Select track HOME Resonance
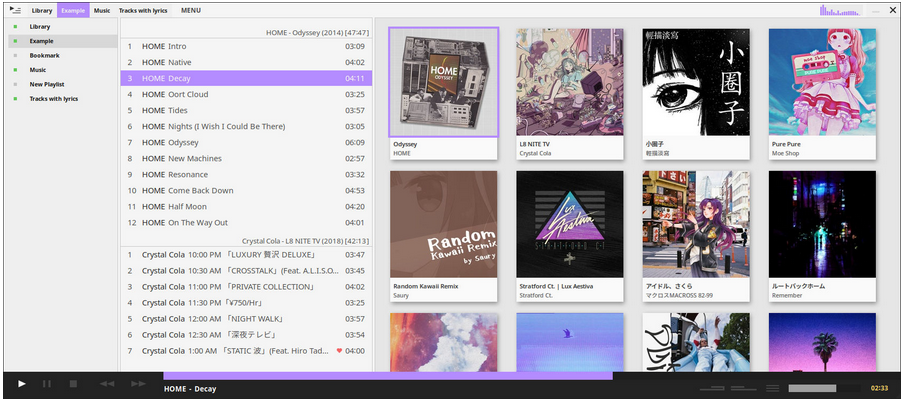 (x=246, y=174)
